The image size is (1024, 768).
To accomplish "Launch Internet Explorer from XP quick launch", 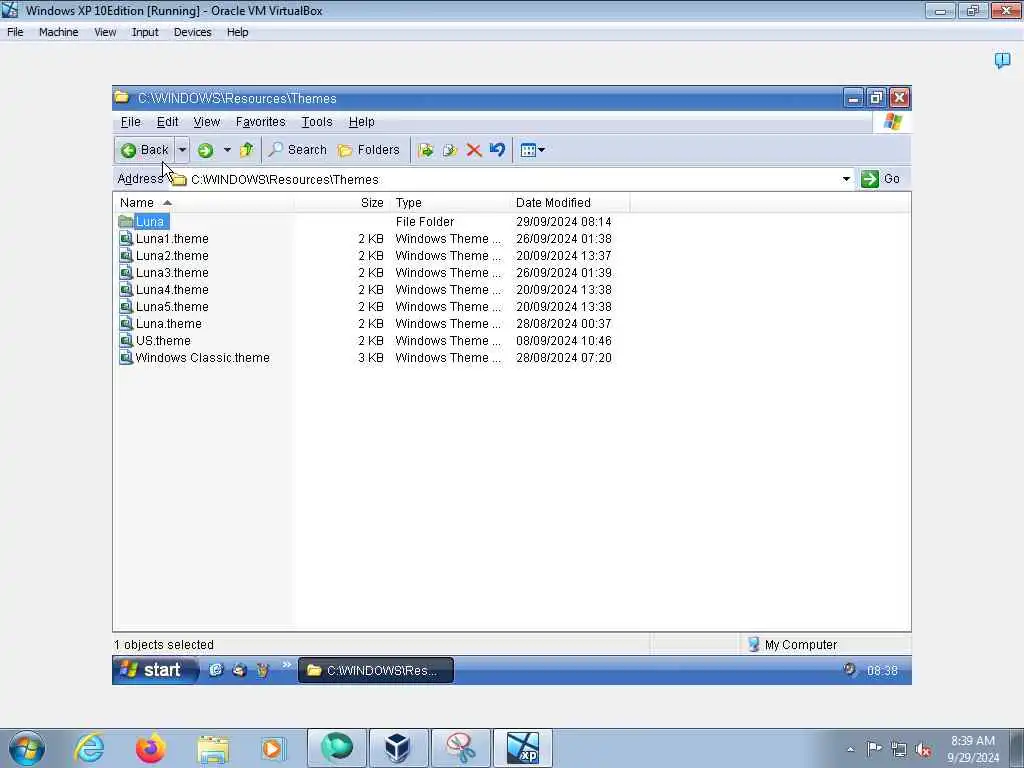I will 216,670.
